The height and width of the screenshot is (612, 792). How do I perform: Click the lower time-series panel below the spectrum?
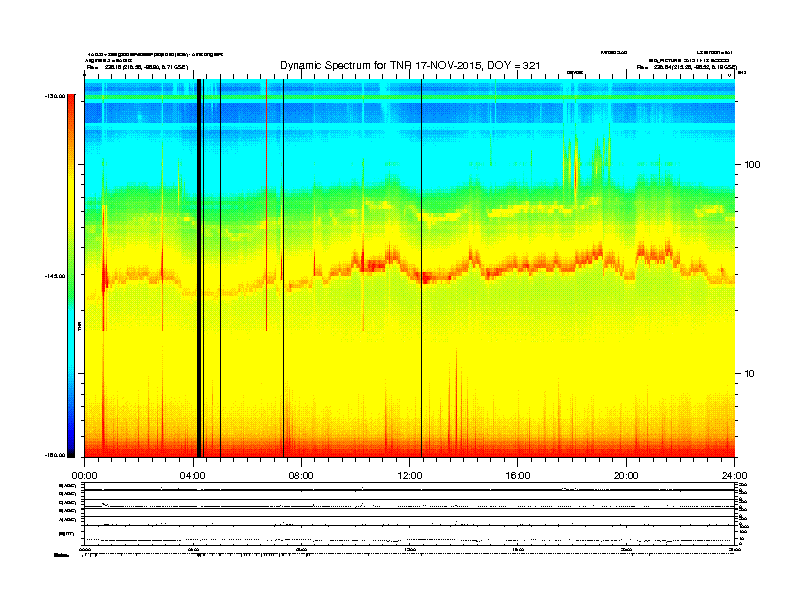coord(410,513)
